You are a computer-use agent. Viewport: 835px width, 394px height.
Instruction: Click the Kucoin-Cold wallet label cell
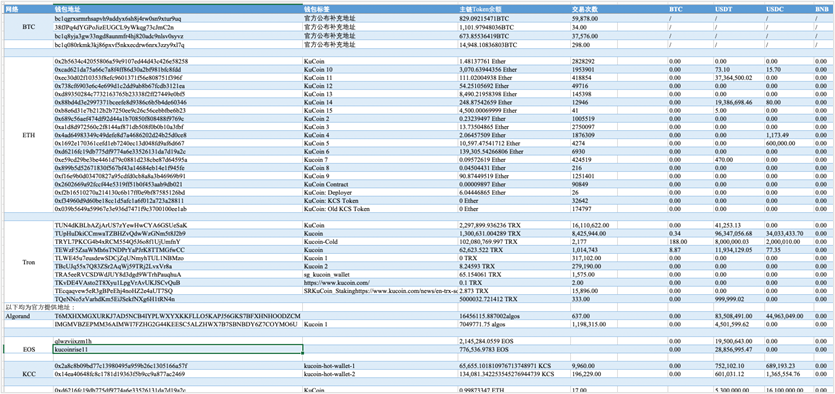[380, 241]
